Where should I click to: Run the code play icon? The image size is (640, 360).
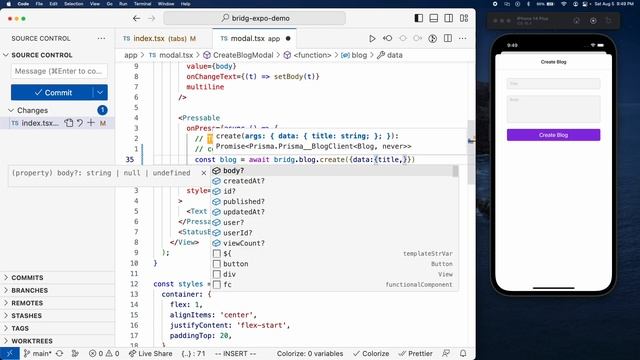click(x=372, y=38)
